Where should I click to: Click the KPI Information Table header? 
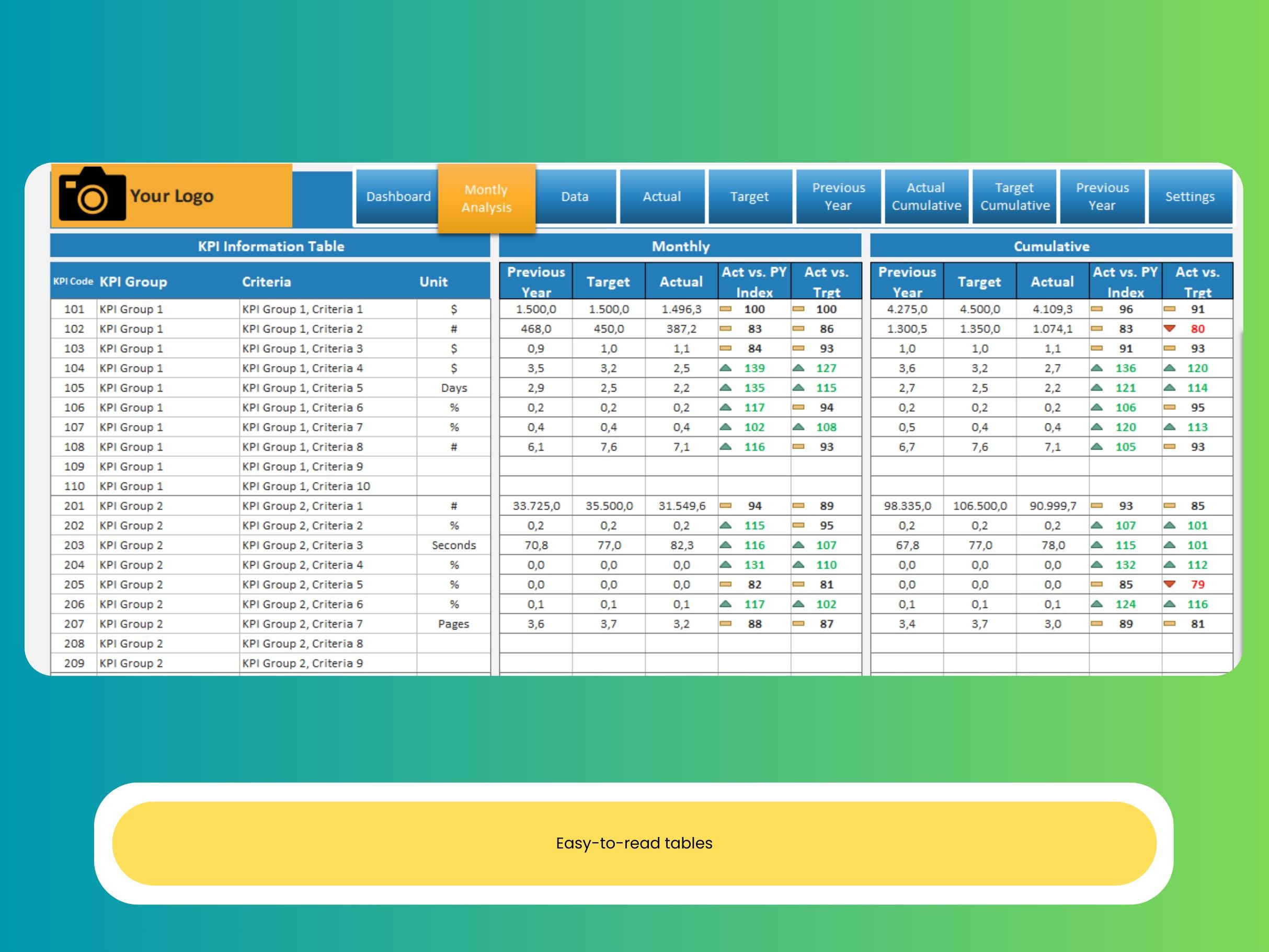(x=271, y=246)
